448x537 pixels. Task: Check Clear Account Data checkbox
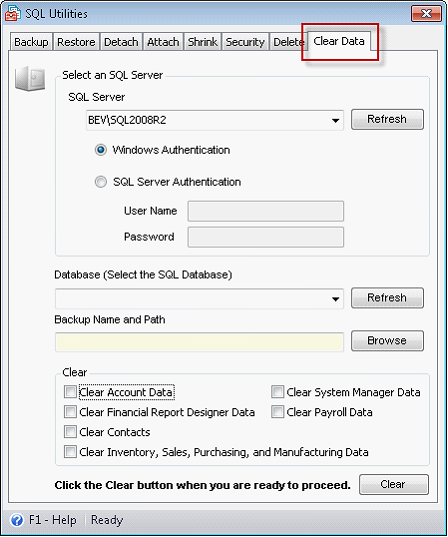coord(70,392)
